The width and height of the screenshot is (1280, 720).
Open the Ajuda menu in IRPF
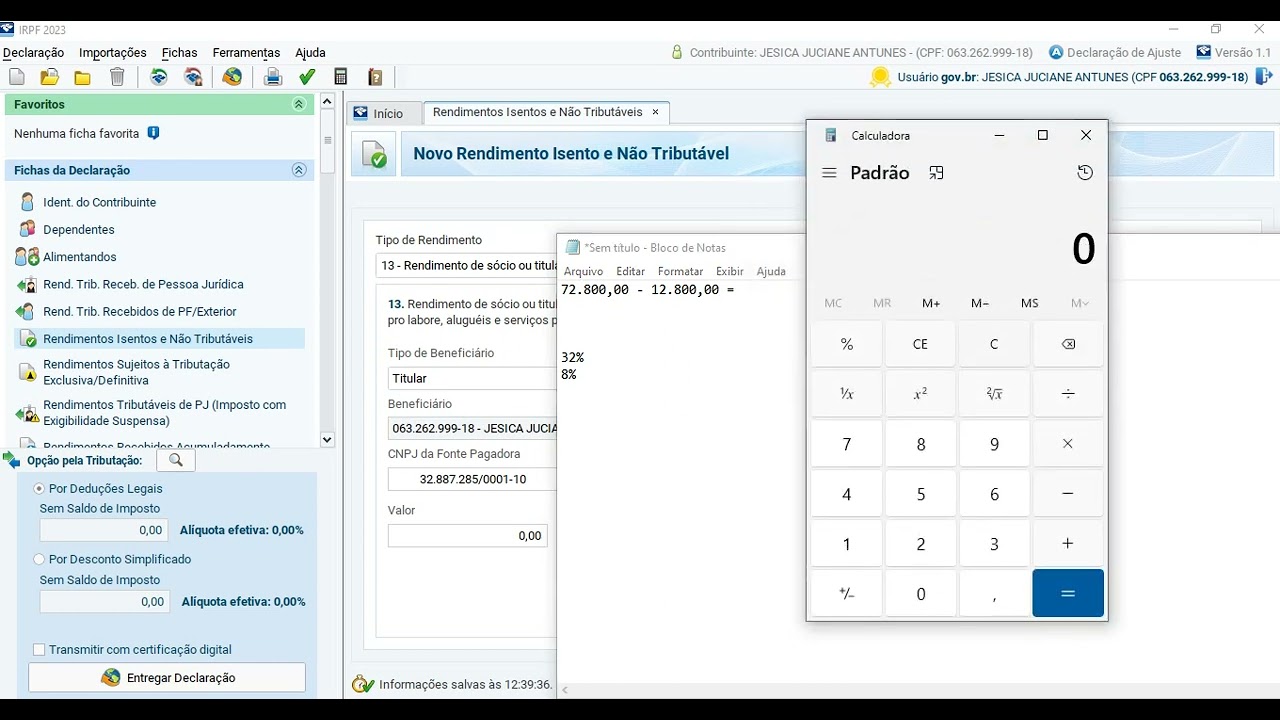310,53
